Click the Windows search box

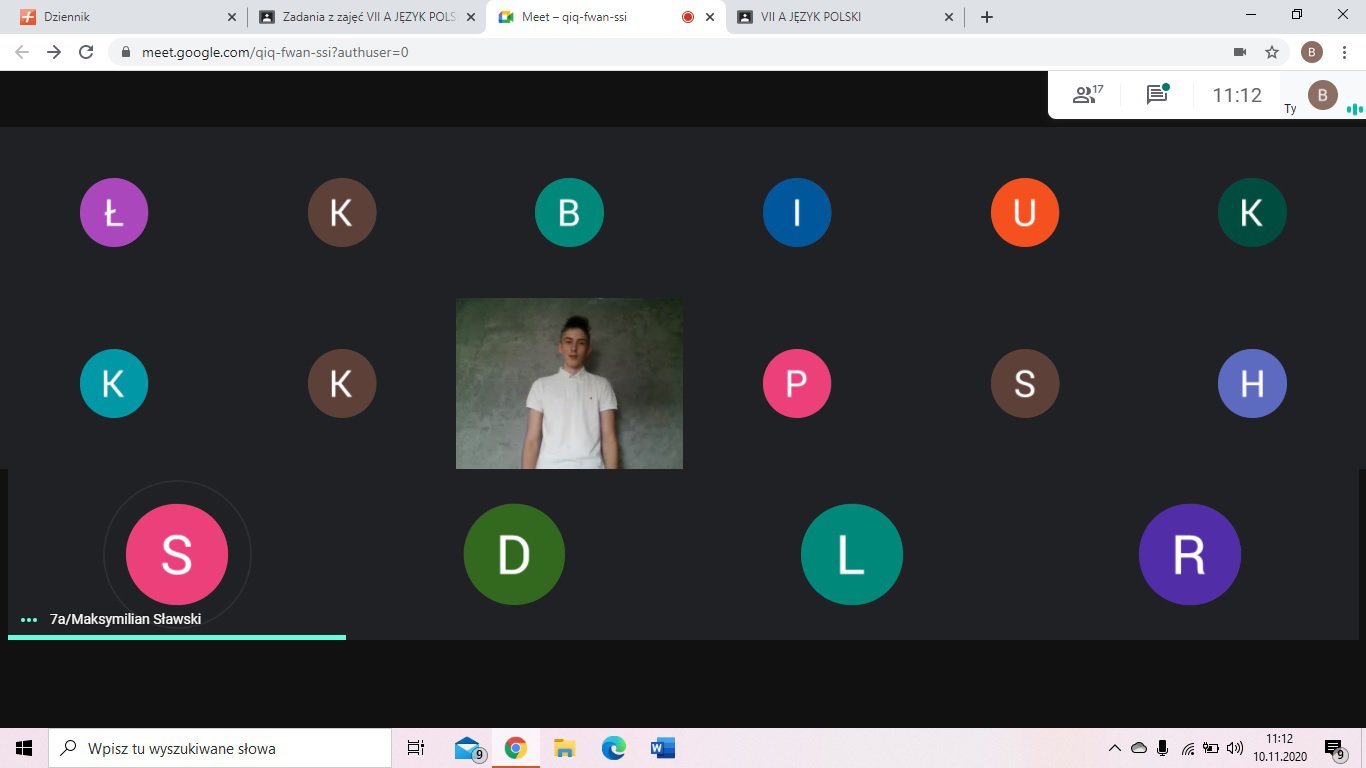[x=220, y=748]
